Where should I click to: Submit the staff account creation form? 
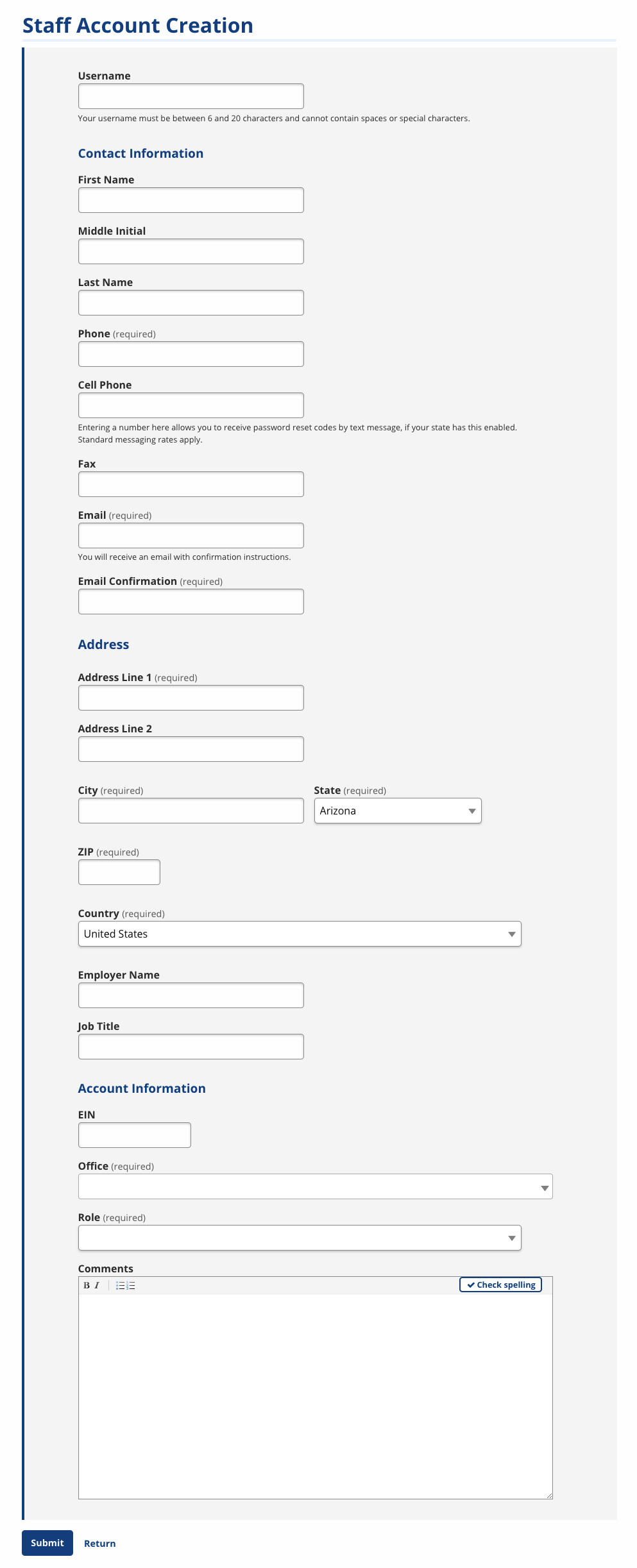point(47,1543)
